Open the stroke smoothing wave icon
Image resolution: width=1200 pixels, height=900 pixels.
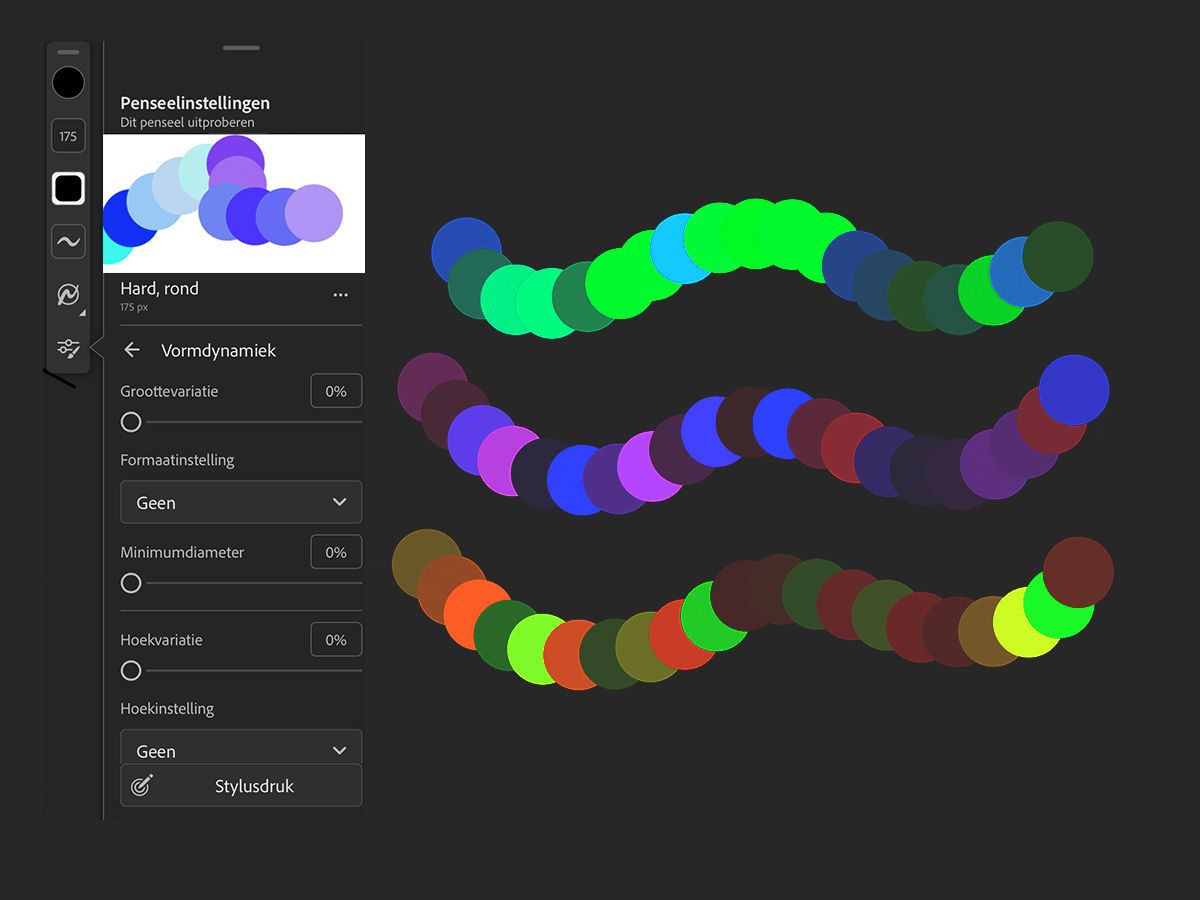(x=68, y=241)
